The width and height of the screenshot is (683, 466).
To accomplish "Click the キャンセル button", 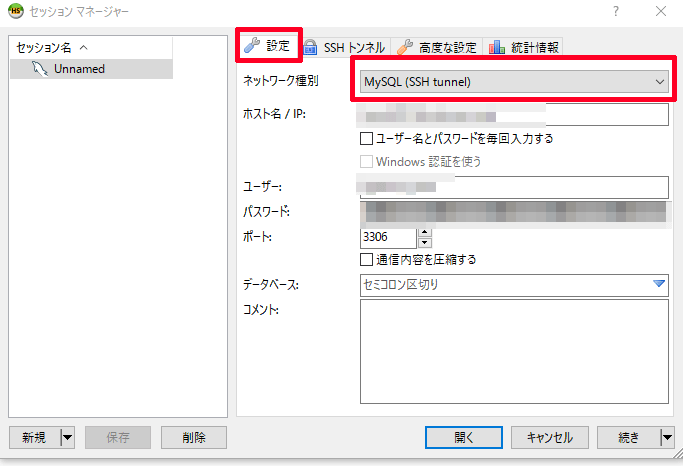I will pos(550,437).
